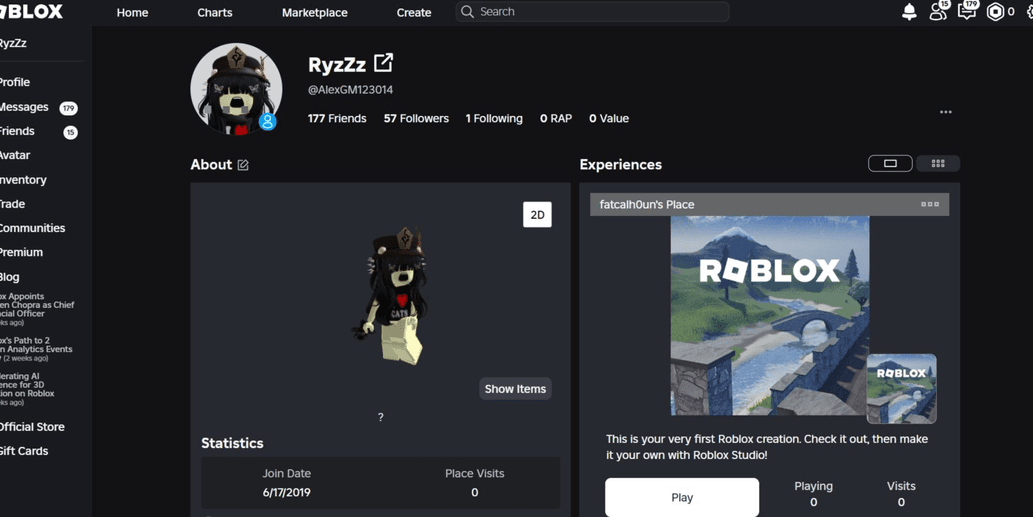Click the Messages 179 badge in sidebar
Screen dimensions: 1033x517
click(x=69, y=108)
